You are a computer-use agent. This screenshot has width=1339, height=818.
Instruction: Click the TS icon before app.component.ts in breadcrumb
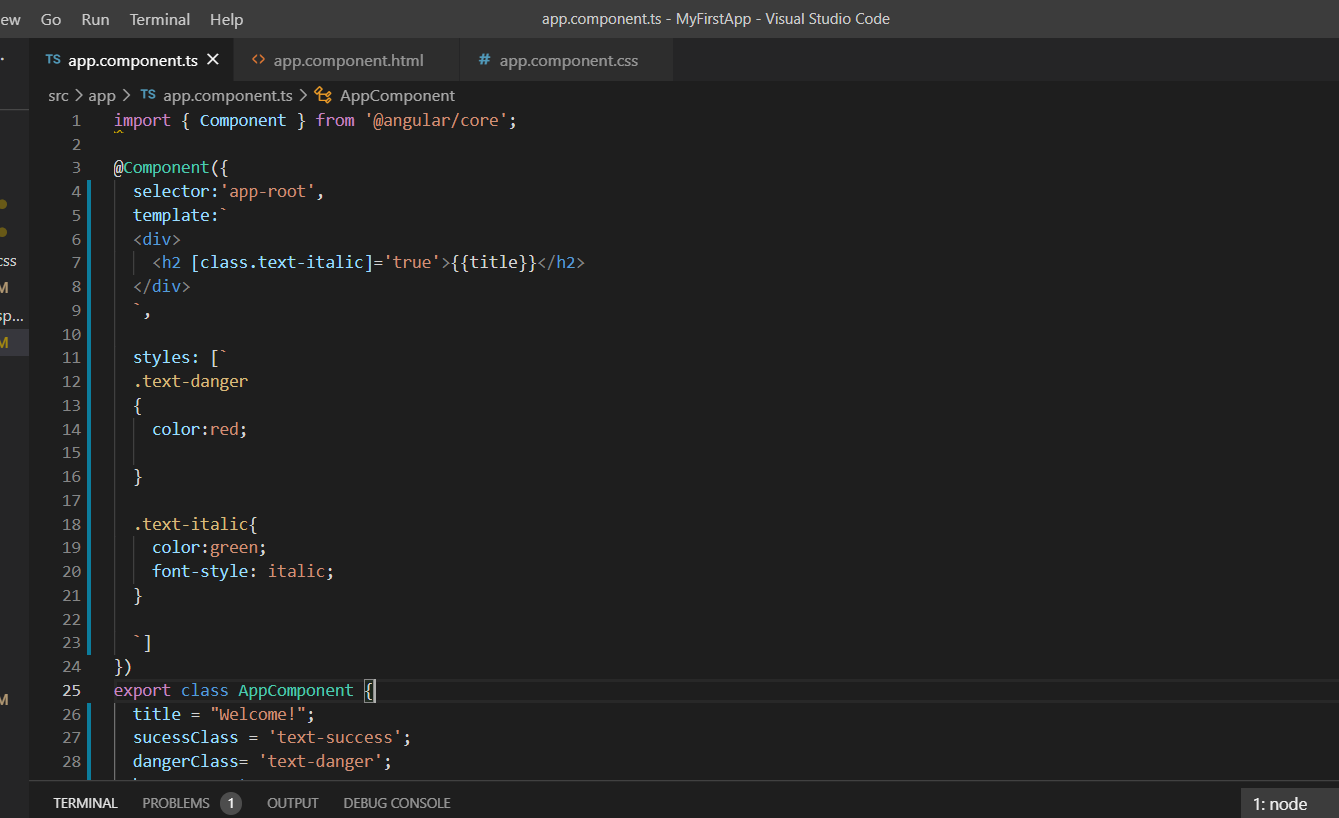pos(147,95)
